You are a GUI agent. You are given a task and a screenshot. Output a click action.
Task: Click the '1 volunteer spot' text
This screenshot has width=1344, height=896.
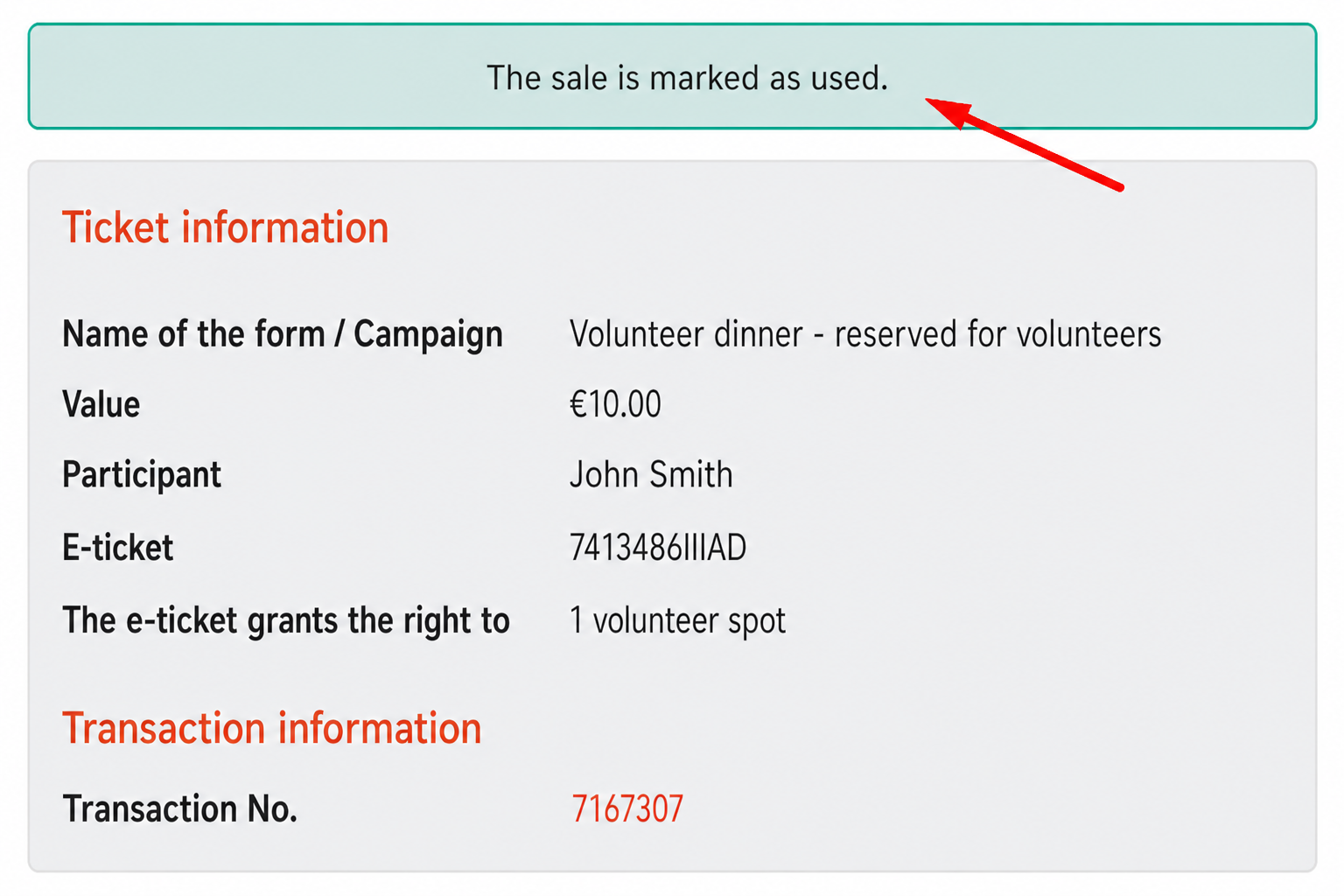click(677, 620)
